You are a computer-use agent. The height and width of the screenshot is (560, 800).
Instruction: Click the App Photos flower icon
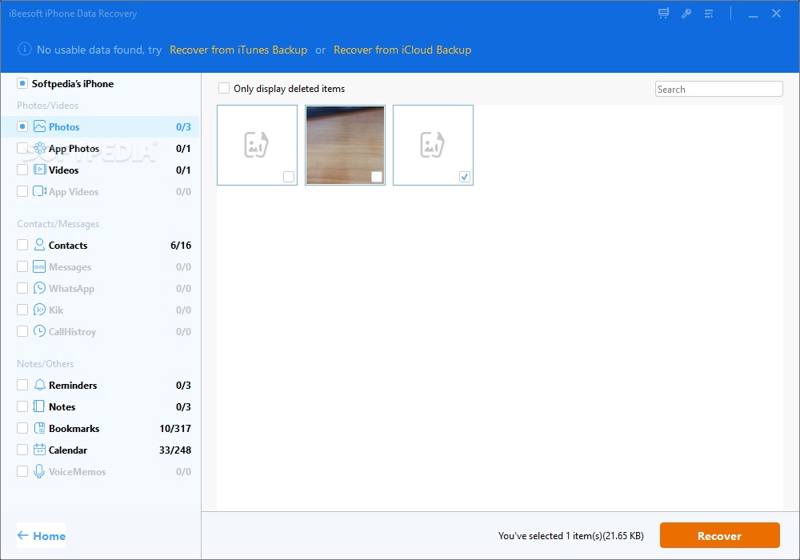[39, 148]
